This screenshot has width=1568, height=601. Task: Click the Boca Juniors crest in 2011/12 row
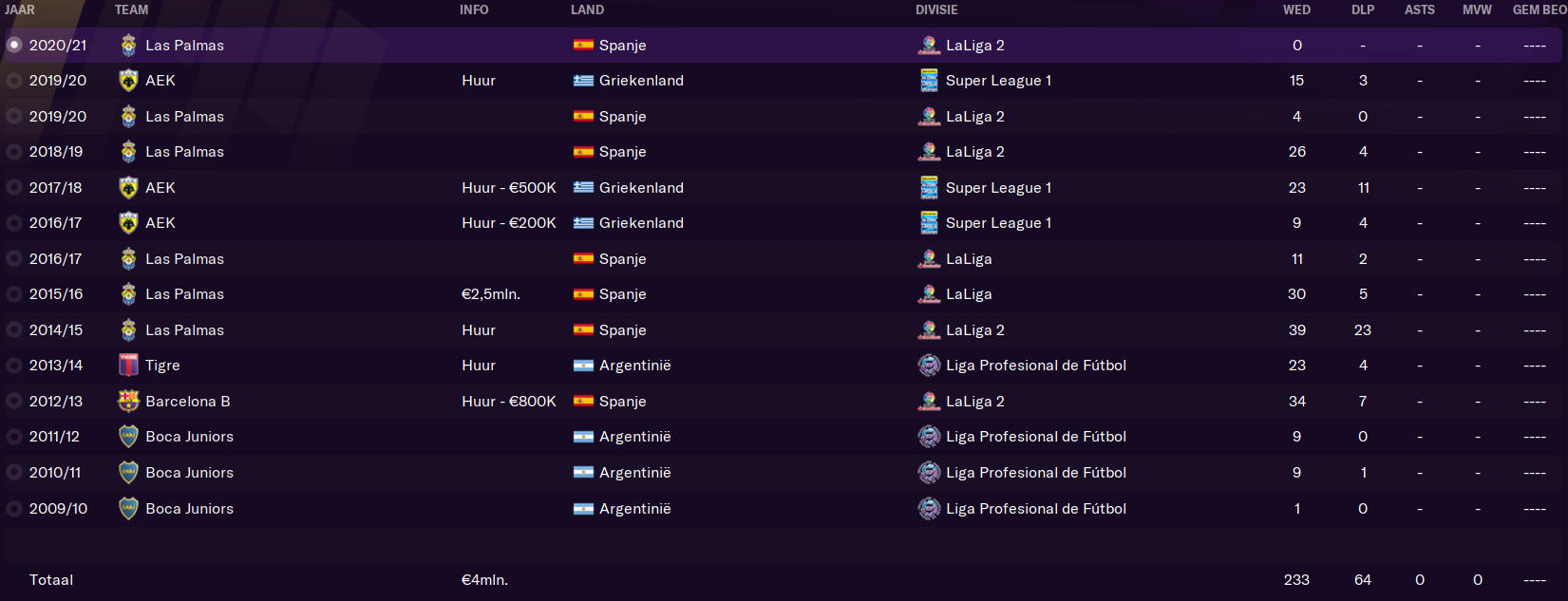click(x=128, y=437)
